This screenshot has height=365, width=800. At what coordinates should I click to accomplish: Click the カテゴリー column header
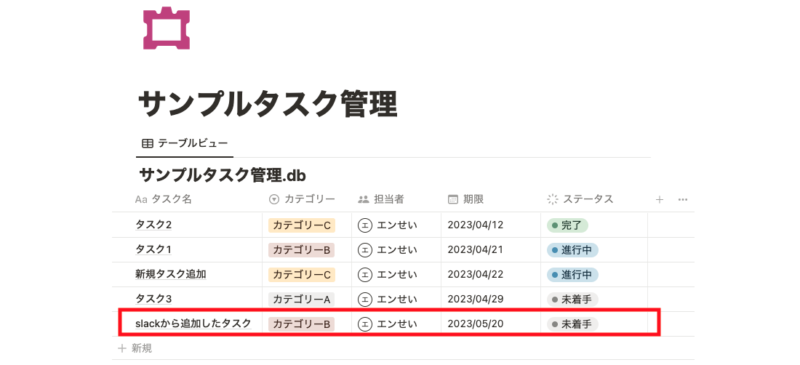pyautogui.click(x=302, y=200)
